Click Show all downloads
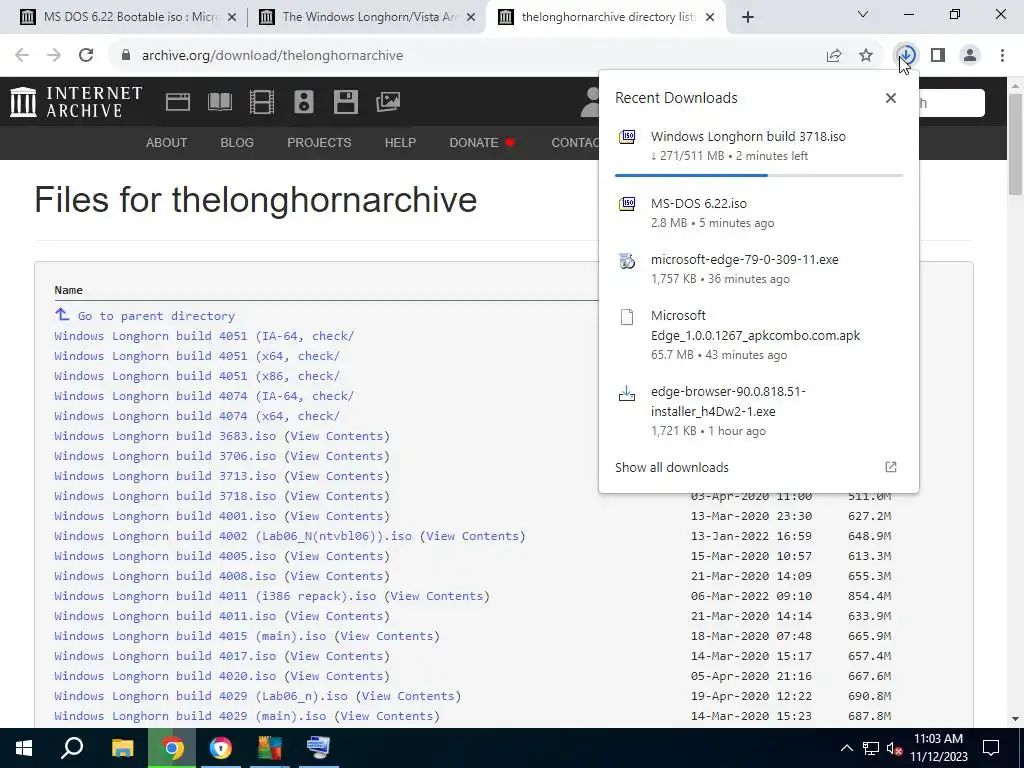 tap(672, 467)
